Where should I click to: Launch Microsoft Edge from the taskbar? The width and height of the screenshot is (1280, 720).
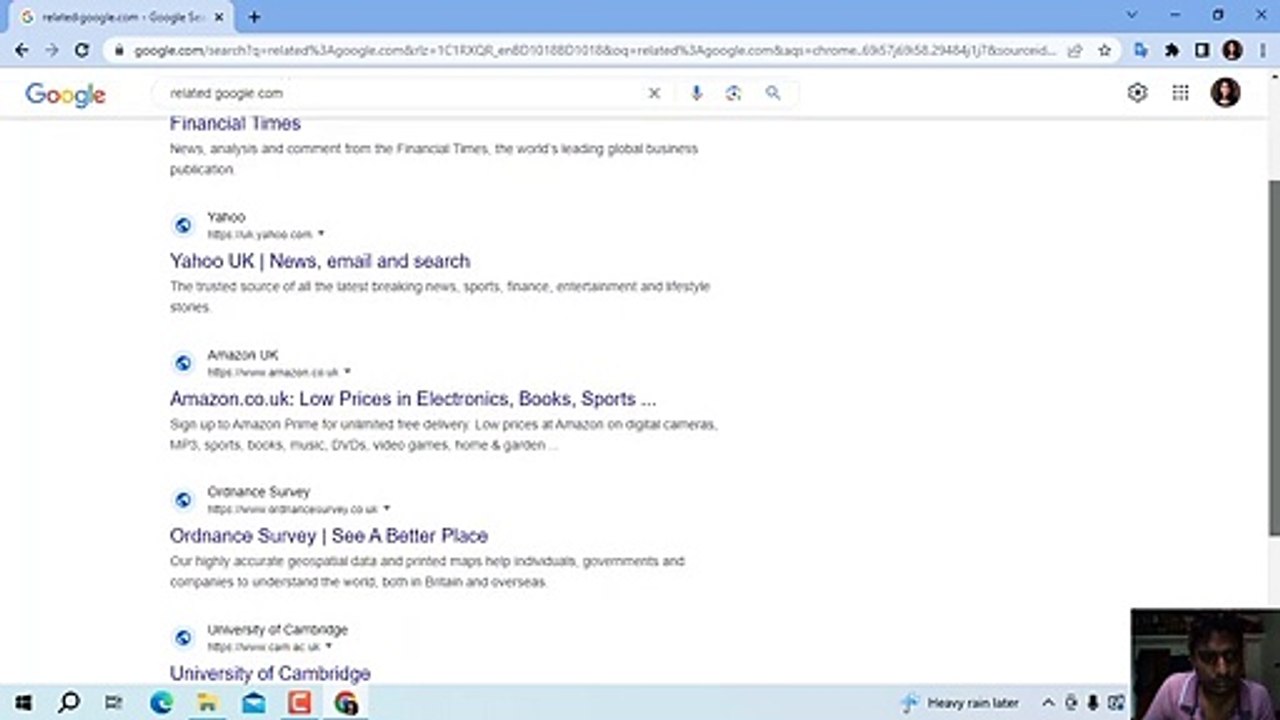(161, 703)
